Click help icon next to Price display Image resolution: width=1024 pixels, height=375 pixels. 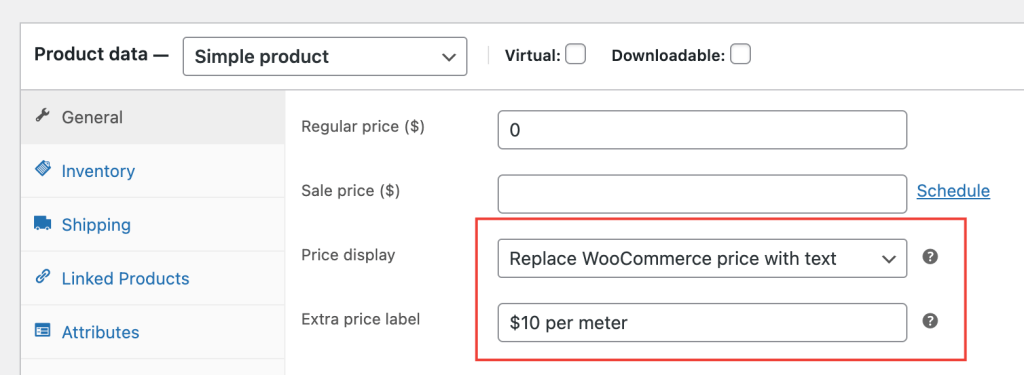[x=931, y=257]
